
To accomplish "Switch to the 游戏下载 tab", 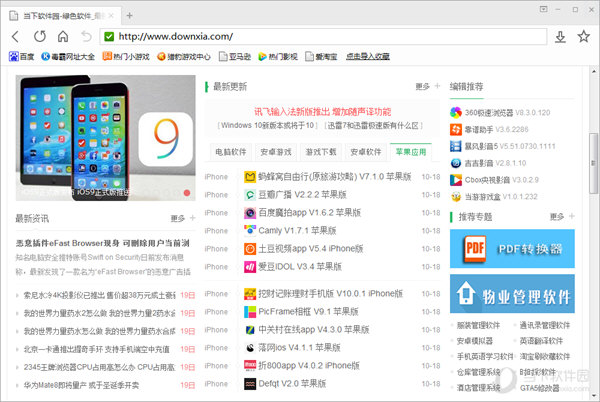I will pos(321,152).
